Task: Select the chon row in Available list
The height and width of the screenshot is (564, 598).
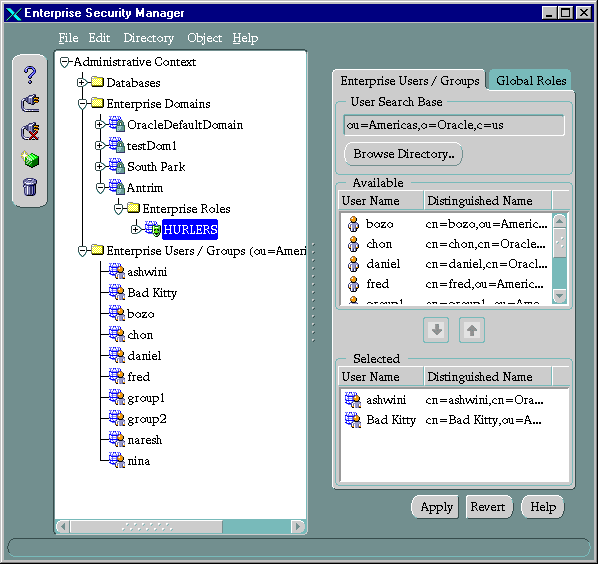Action: 446,244
